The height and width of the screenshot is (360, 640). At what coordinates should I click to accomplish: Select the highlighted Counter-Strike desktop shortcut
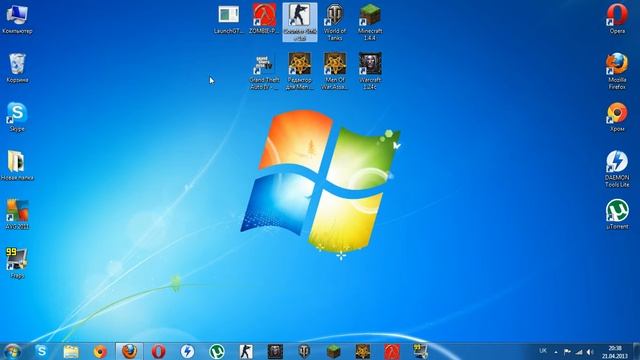300,22
